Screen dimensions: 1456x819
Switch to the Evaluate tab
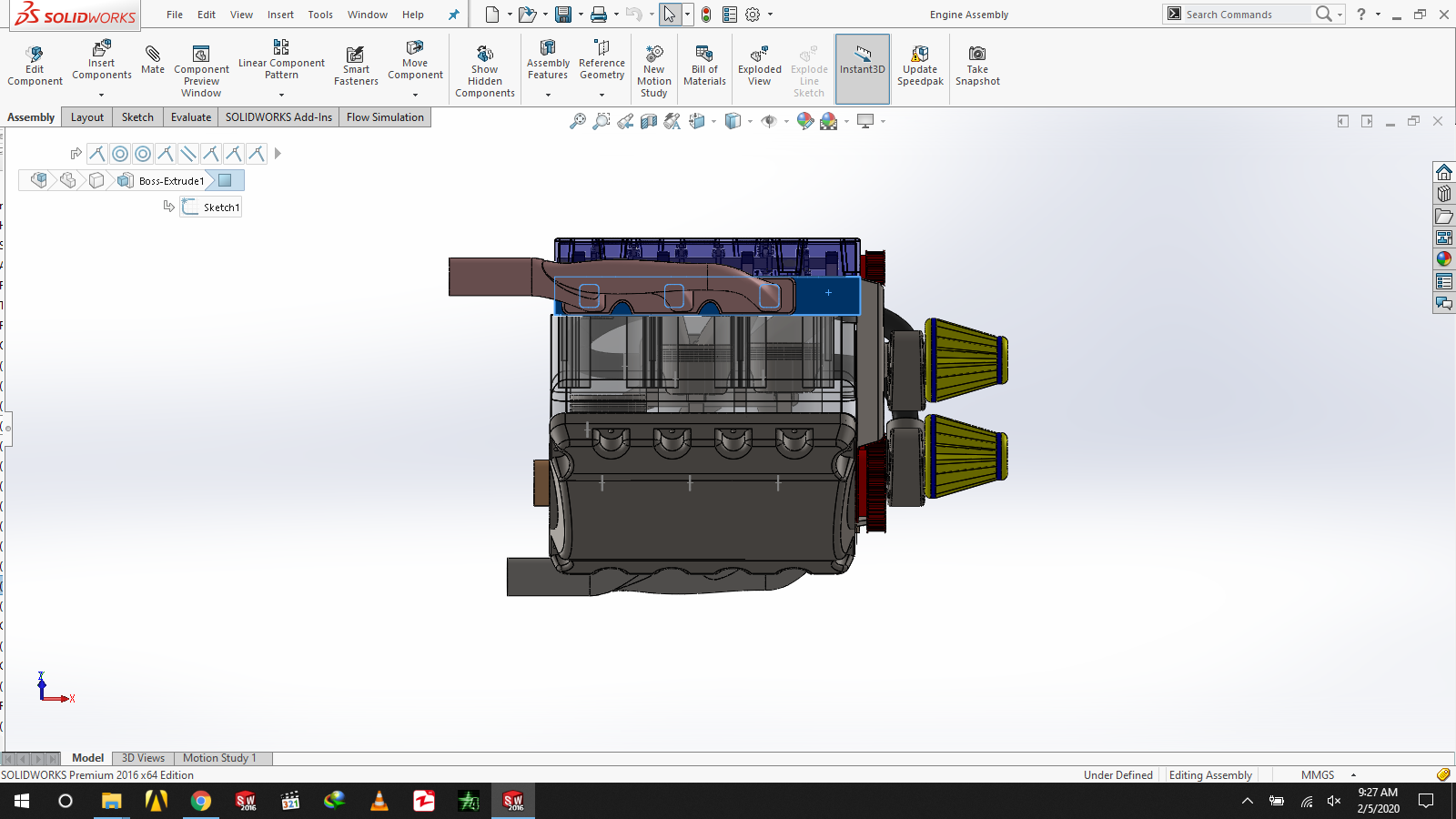pos(191,117)
